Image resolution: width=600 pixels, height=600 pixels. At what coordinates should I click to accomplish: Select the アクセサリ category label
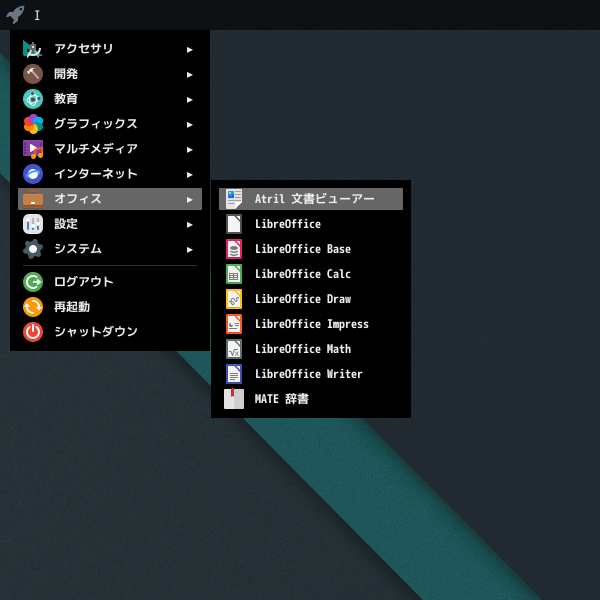pyautogui.click(x=84, y=49)
